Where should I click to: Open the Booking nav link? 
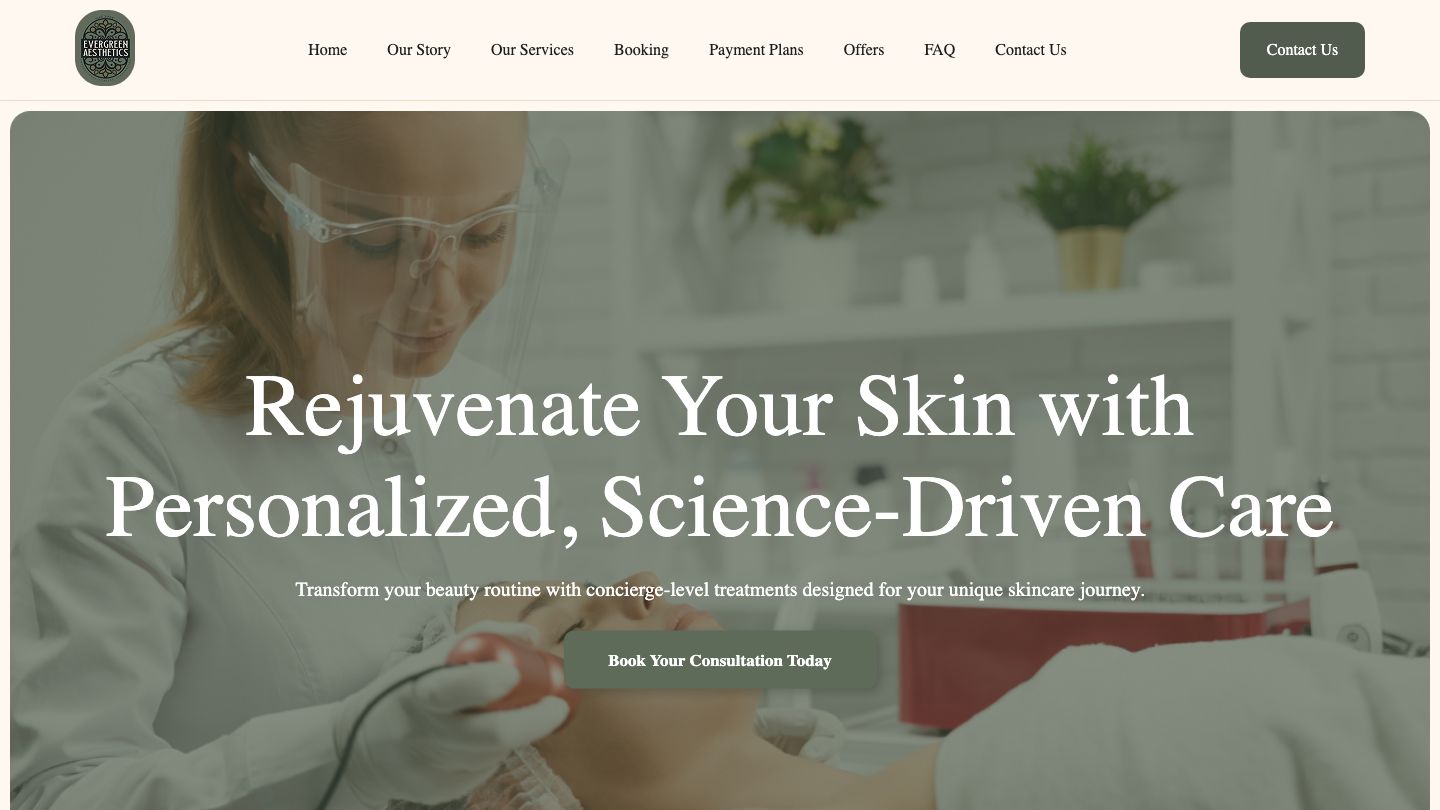(641, 50)
